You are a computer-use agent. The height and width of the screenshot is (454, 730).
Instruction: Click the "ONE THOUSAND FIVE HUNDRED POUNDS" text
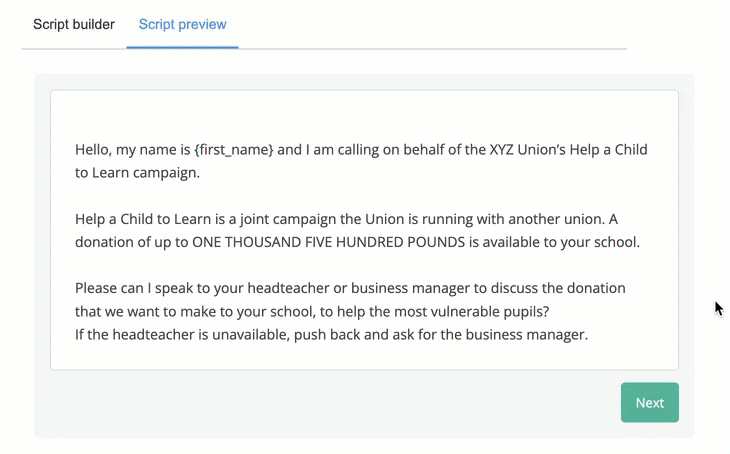pos(329,242)
